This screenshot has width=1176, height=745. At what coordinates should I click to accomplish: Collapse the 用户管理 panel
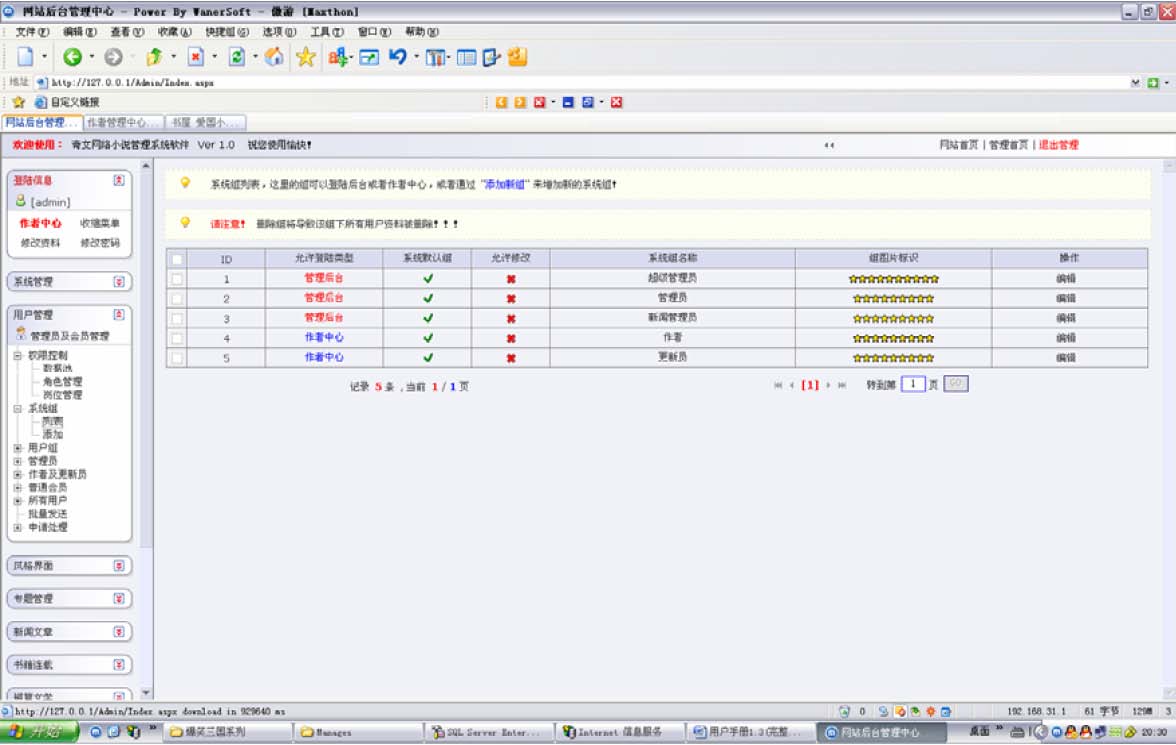(x=118, y=314)
